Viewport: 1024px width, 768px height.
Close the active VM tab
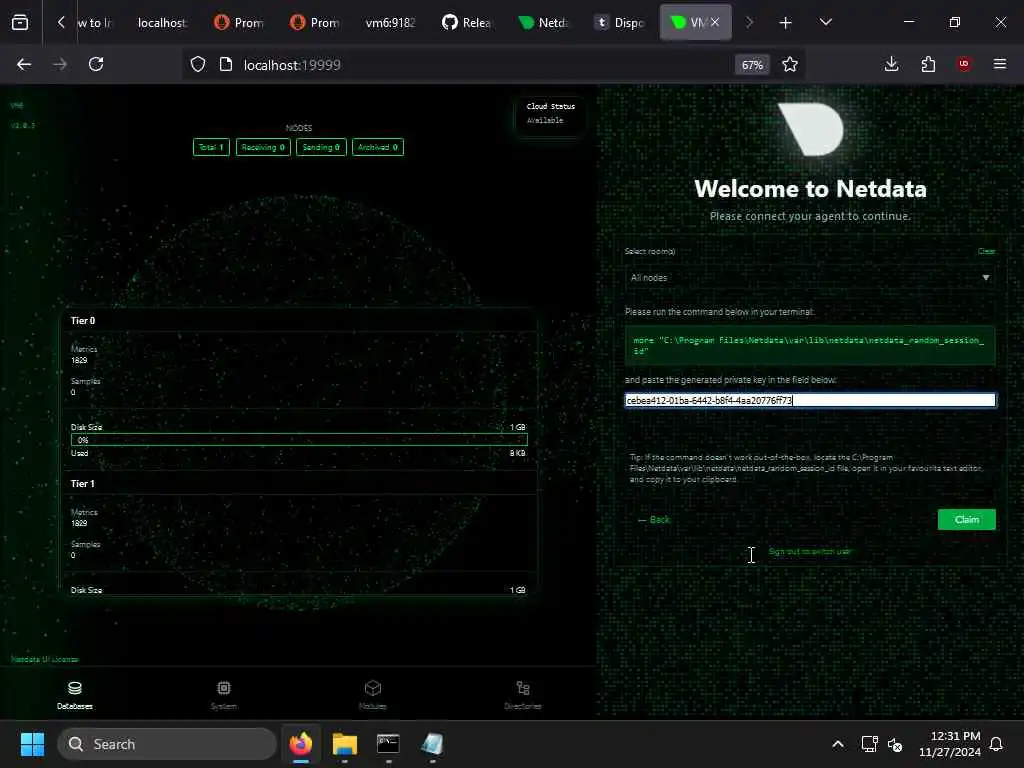pyautogui.click(x=715, y=22)
